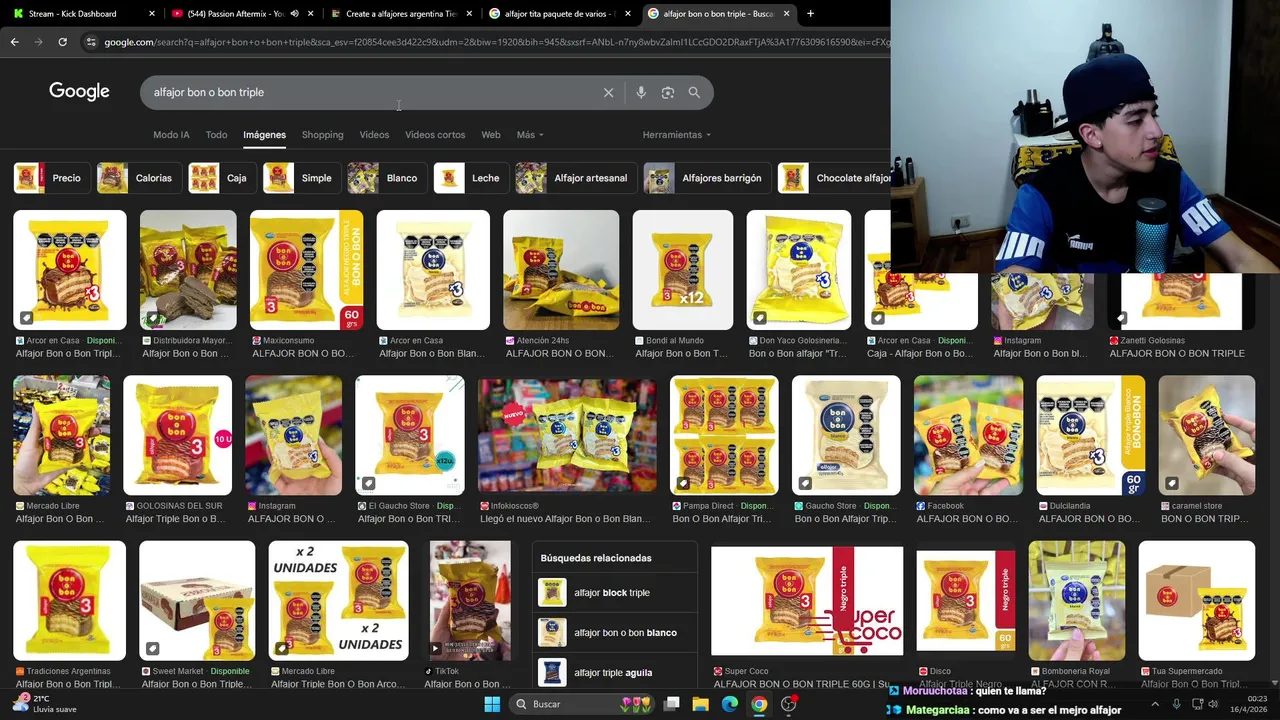Start voice search with the microphone icon

pyautogui.click(x=641, y=92)
